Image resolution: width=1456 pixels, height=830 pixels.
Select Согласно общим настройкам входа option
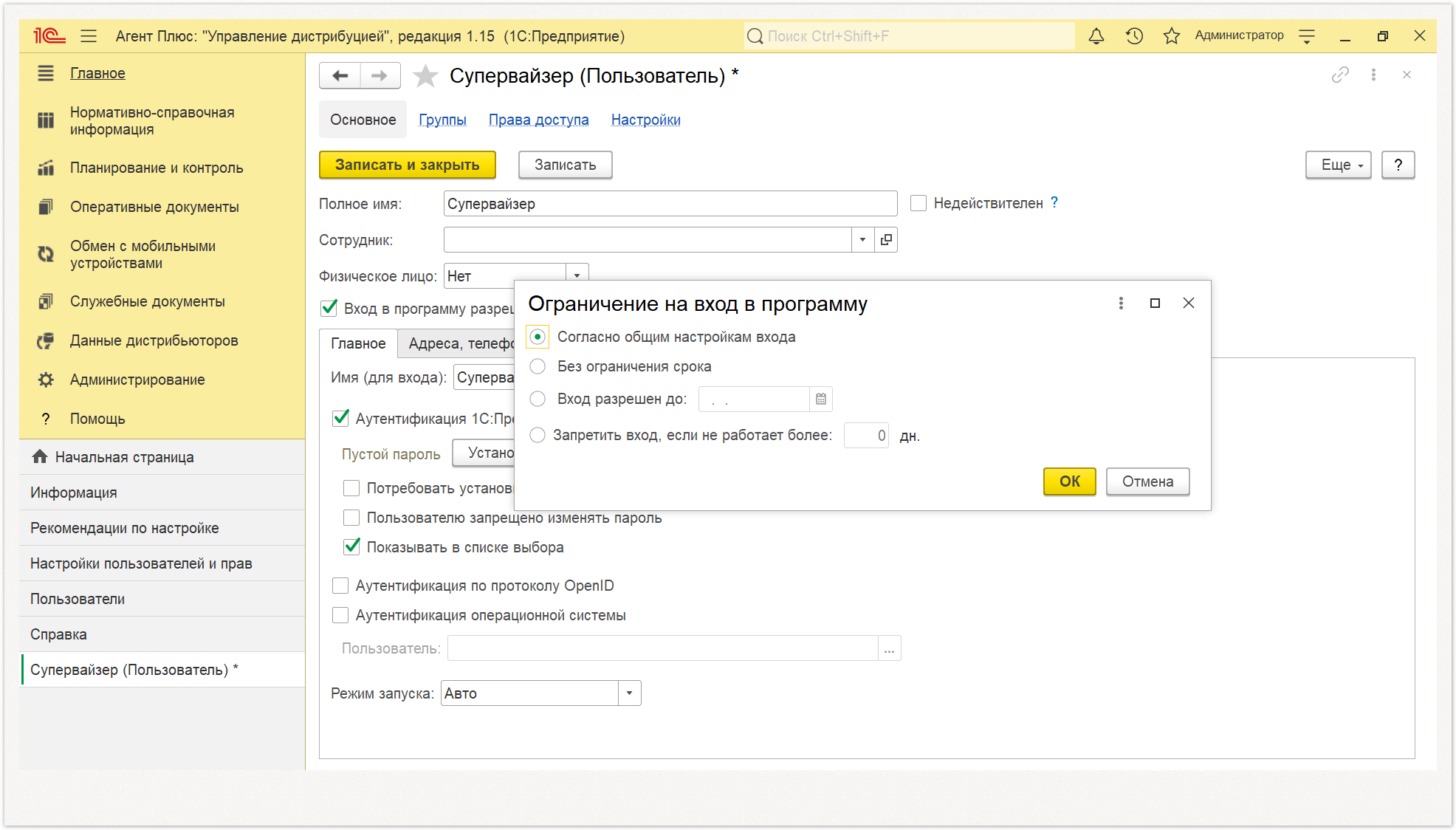click(x=538, y=337)
